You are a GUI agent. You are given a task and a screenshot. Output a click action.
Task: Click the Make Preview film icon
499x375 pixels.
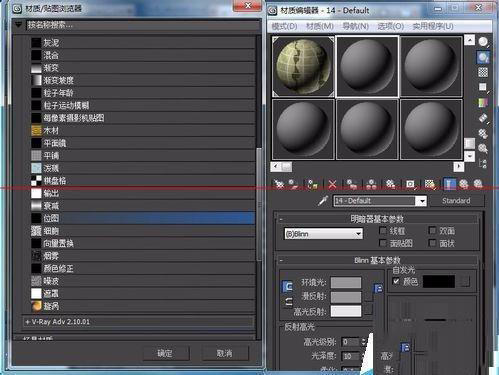(x=483, y=118)
